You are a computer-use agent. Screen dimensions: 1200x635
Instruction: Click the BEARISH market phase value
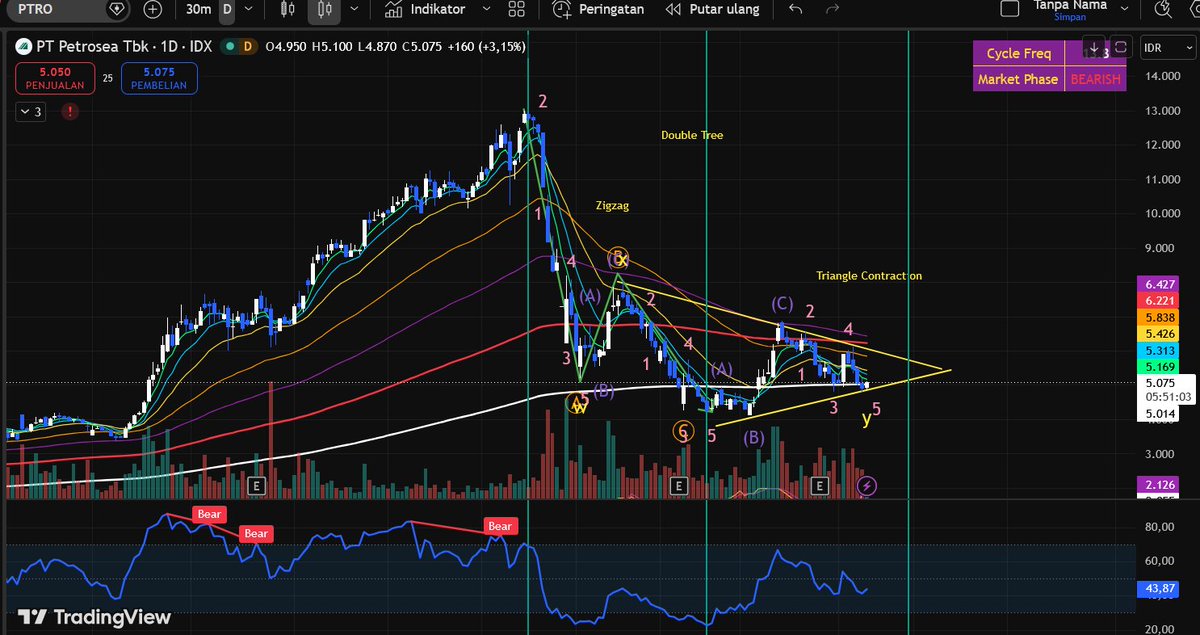pos(1095,79)
